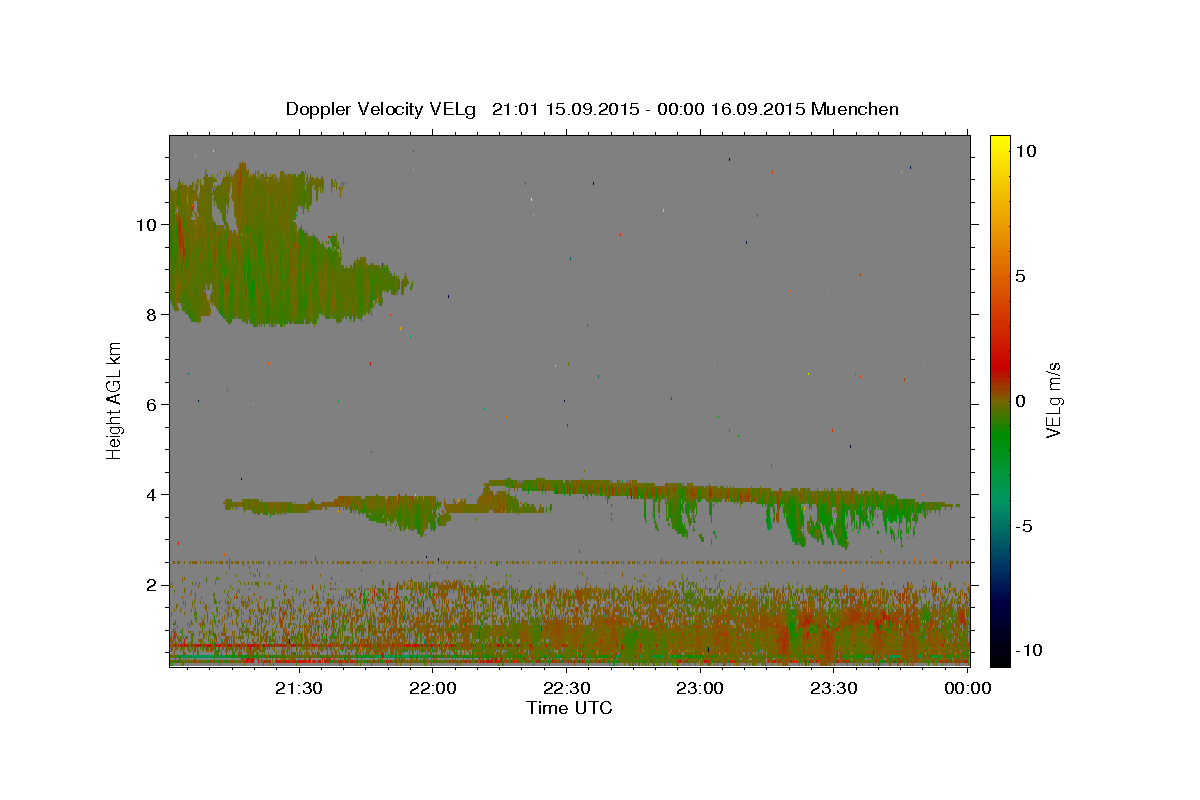Click the 21:30 time tick label
Screen dimensions: 1200x800
pyautogui.click(x=299, y=688)
